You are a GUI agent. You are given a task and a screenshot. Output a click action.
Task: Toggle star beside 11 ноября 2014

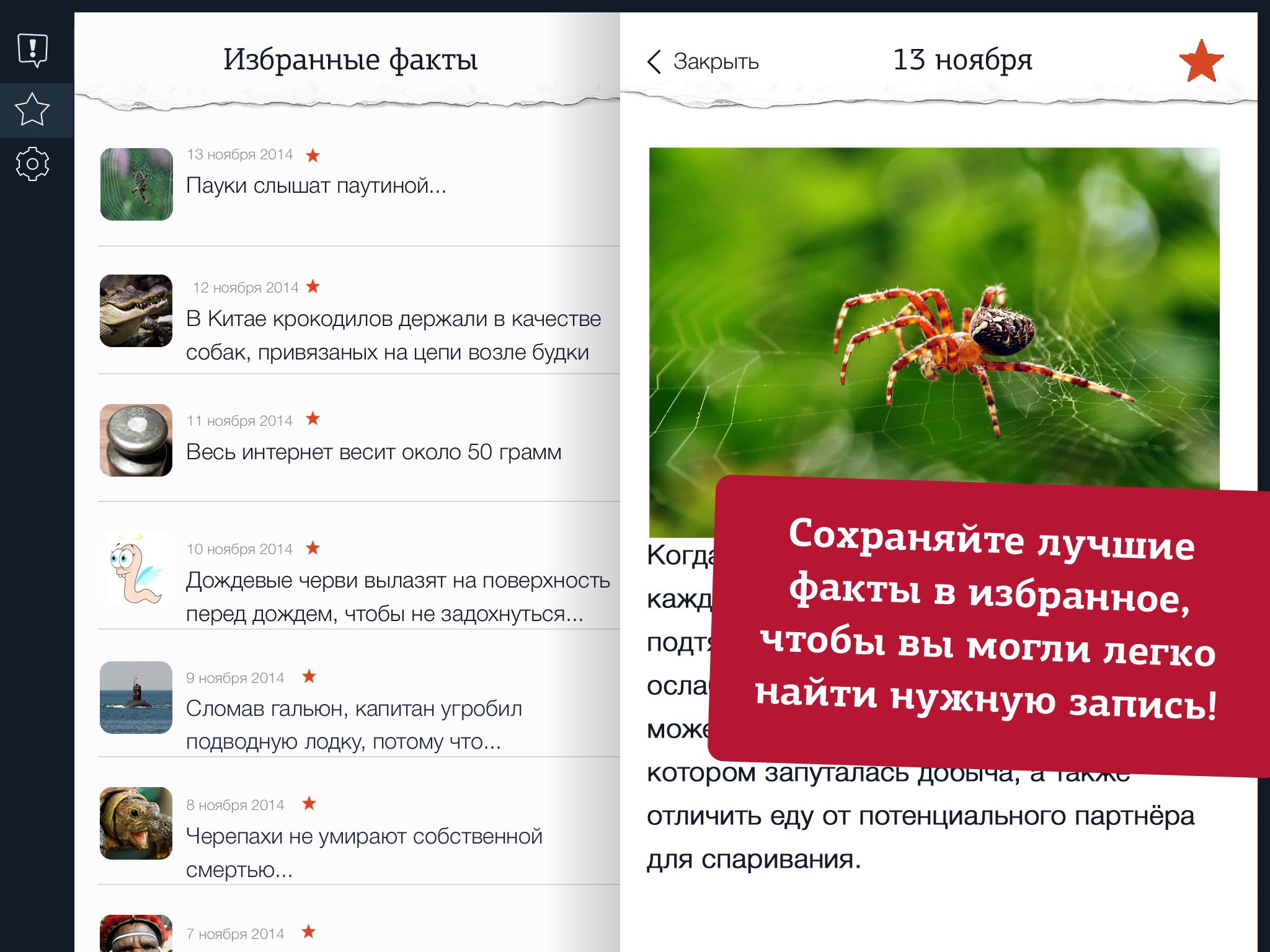pyautogui.click(x=313, y=419)
